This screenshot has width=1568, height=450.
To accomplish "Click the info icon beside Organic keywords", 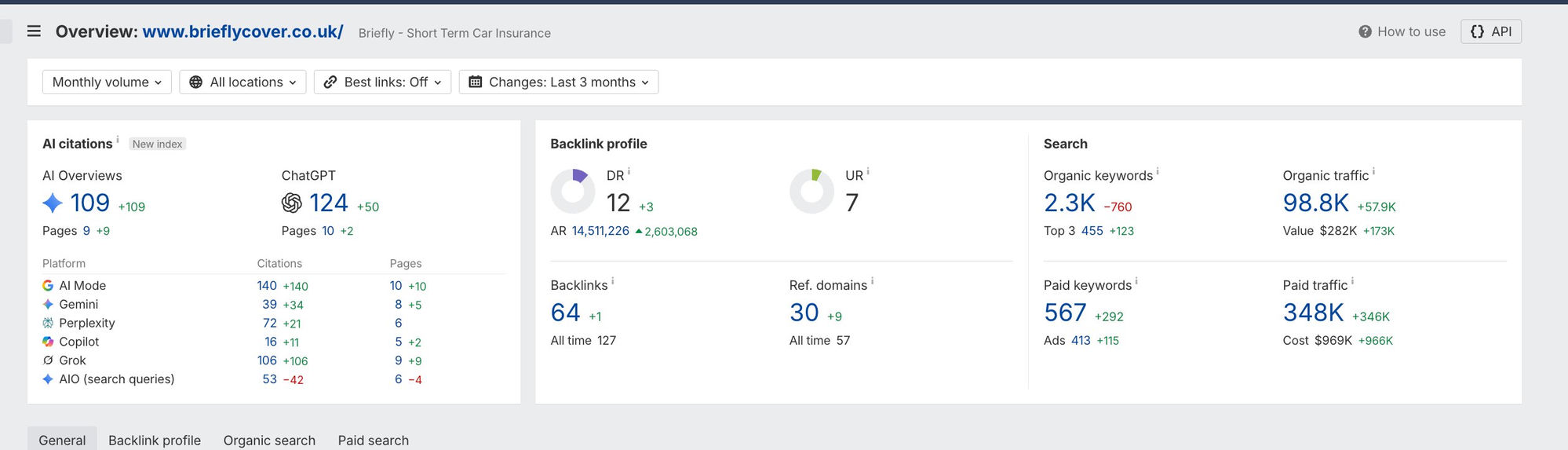I will pos(1158,172).
